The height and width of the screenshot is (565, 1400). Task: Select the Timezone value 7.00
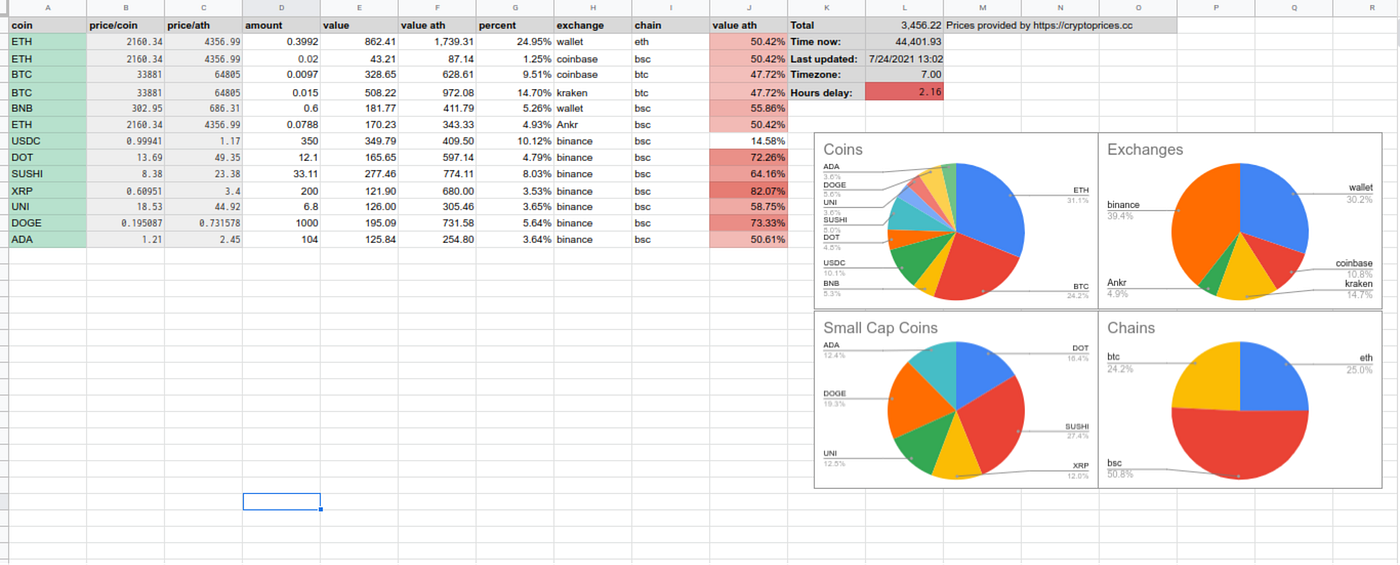pyautogui.click(x=904, y=75)
